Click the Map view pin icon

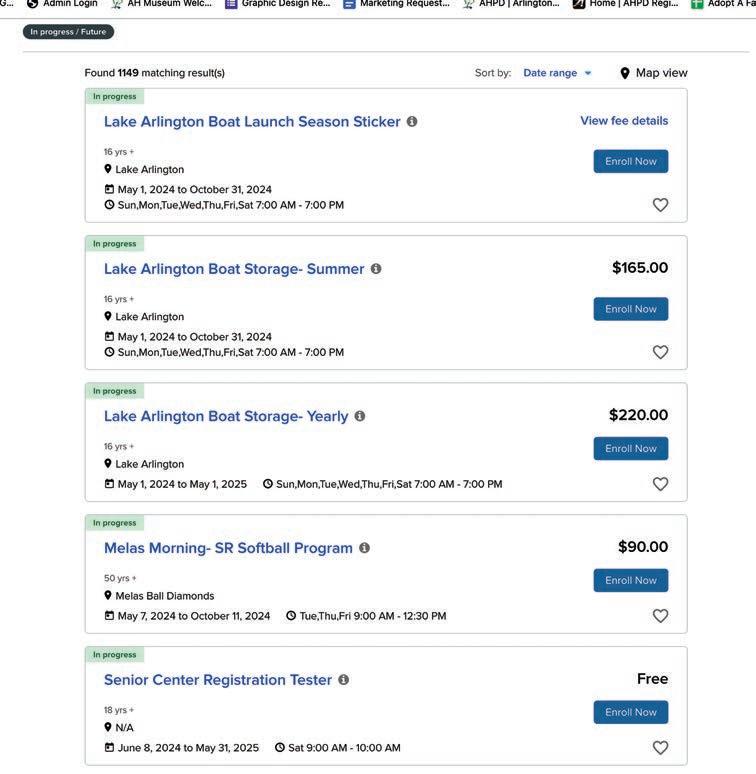tap(625, 73)
